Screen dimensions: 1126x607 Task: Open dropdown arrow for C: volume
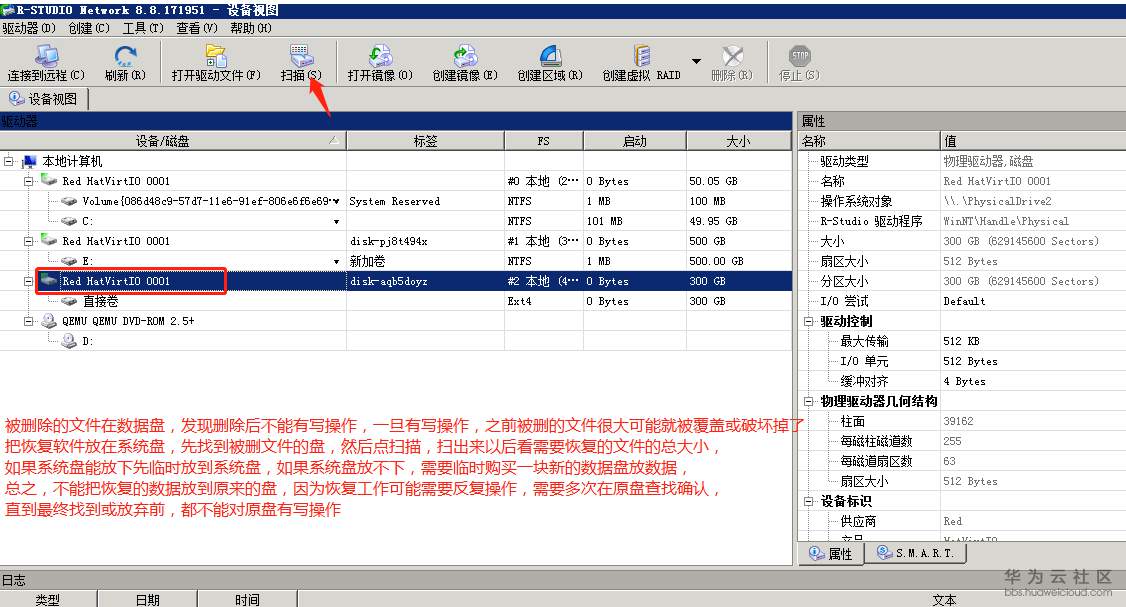336,221
